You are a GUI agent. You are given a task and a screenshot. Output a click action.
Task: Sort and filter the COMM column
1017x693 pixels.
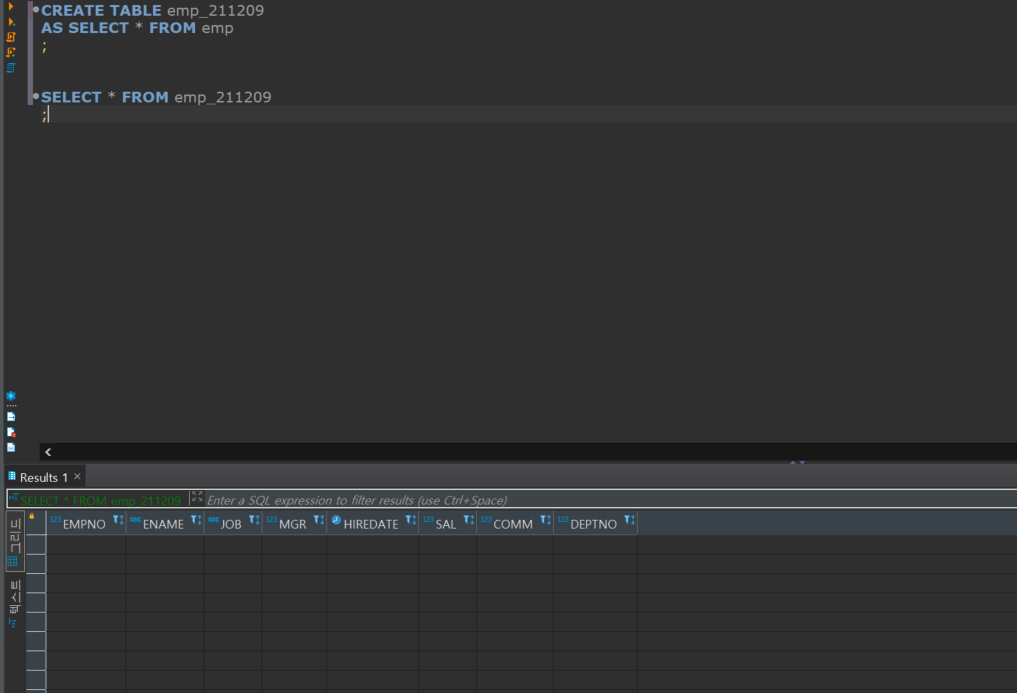[545, 520]
